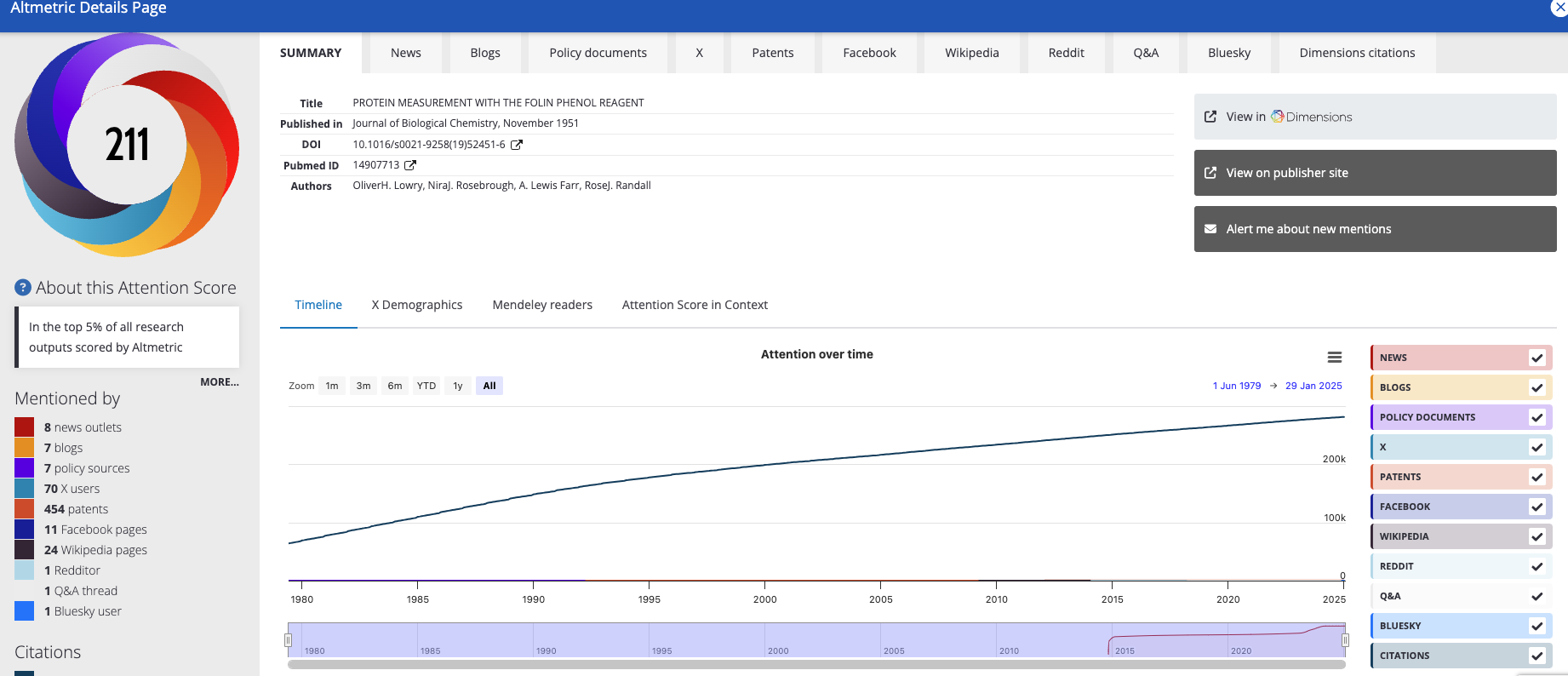Click the Dimensions external-link icon
The image size is (1568, 676).
[1210, 117]
